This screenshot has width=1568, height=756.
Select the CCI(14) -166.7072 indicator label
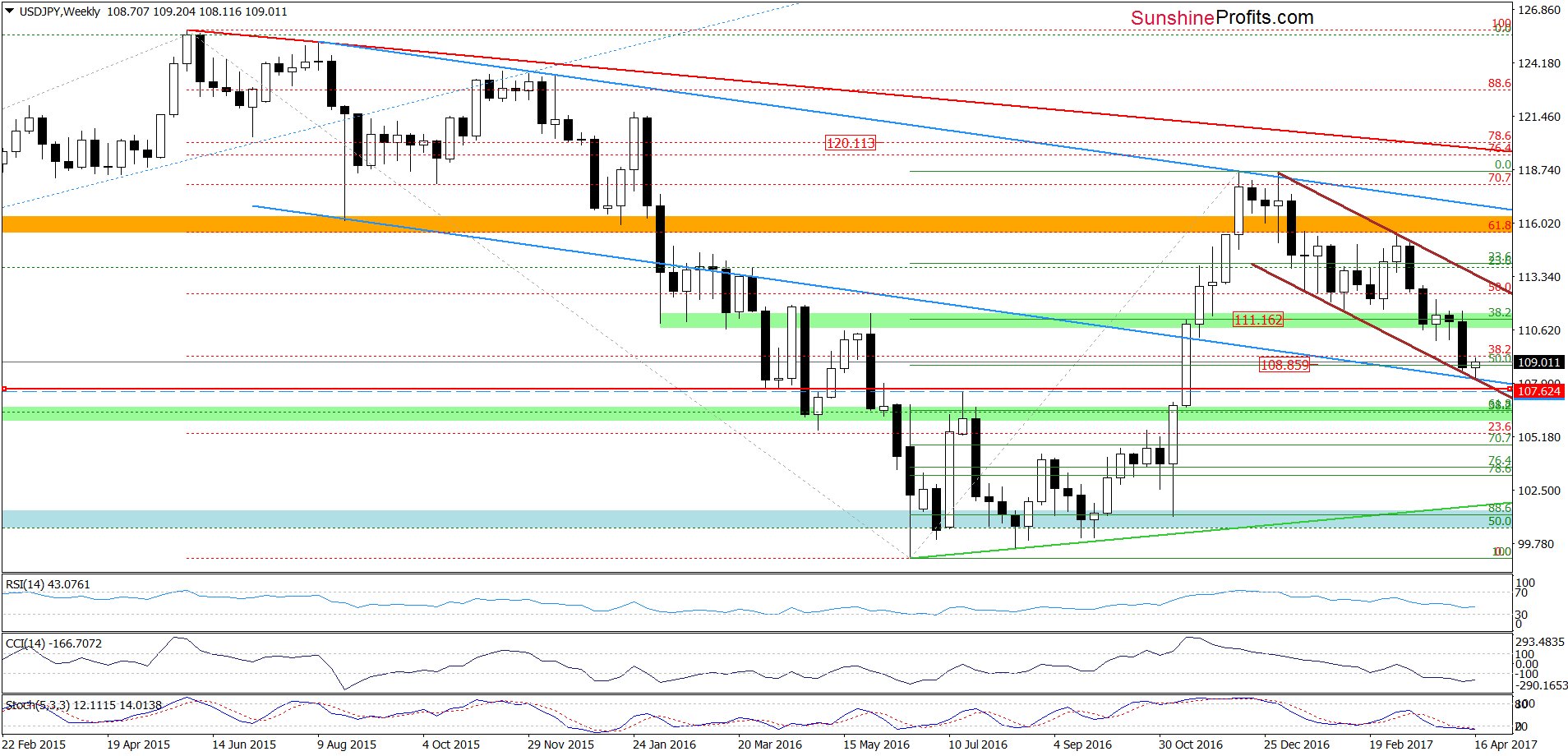[x=53, y=643]
